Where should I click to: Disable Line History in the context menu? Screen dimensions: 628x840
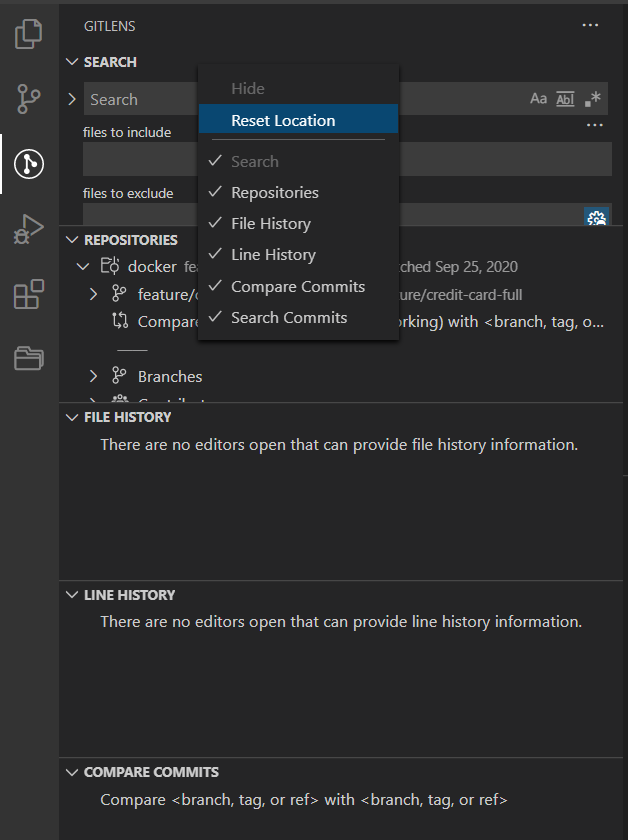pyautogui.click(x=273, y=254)
